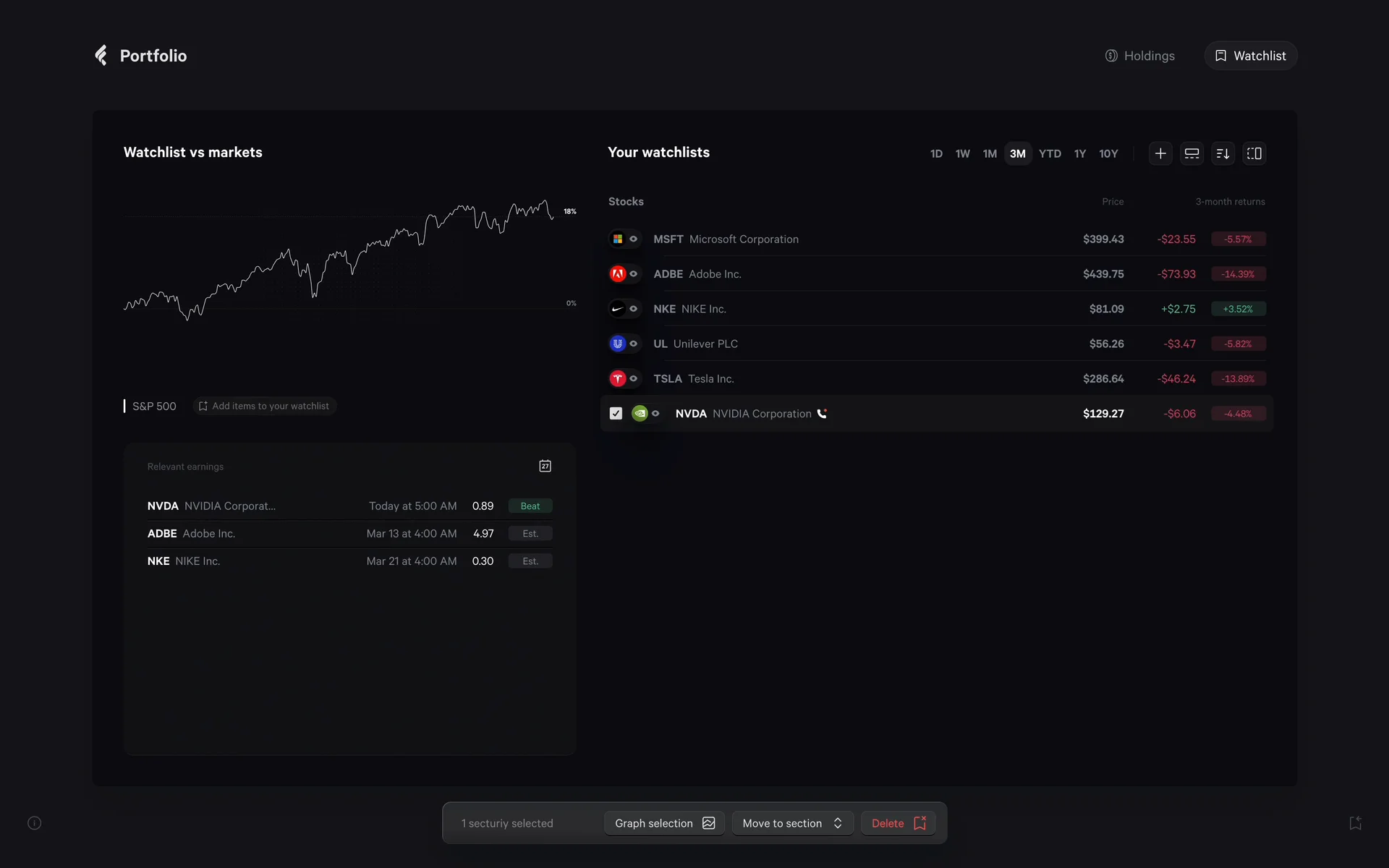Open the sort order icon

pyautogui.click(x=1223, y=153)
